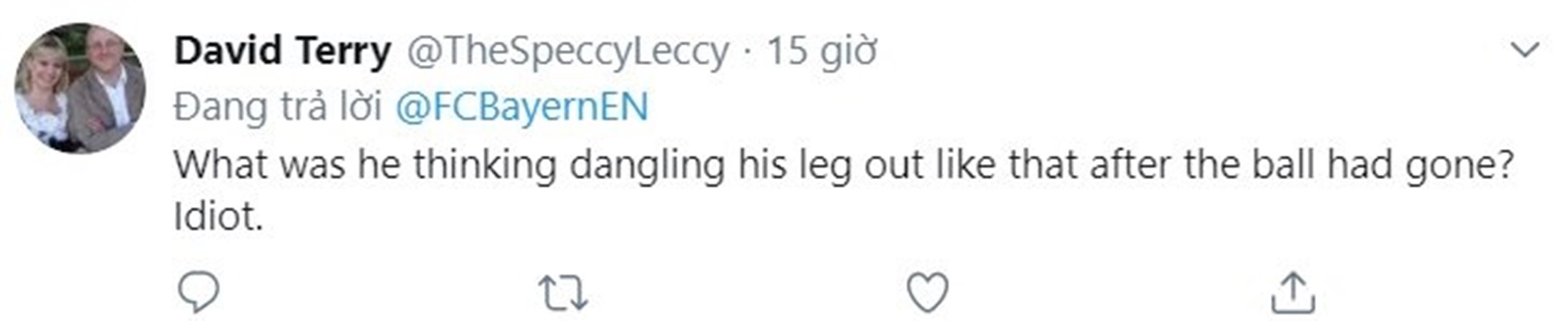
Task: Select the couple photo avatar
Action: pyautogui.click(x=80, y=88)
